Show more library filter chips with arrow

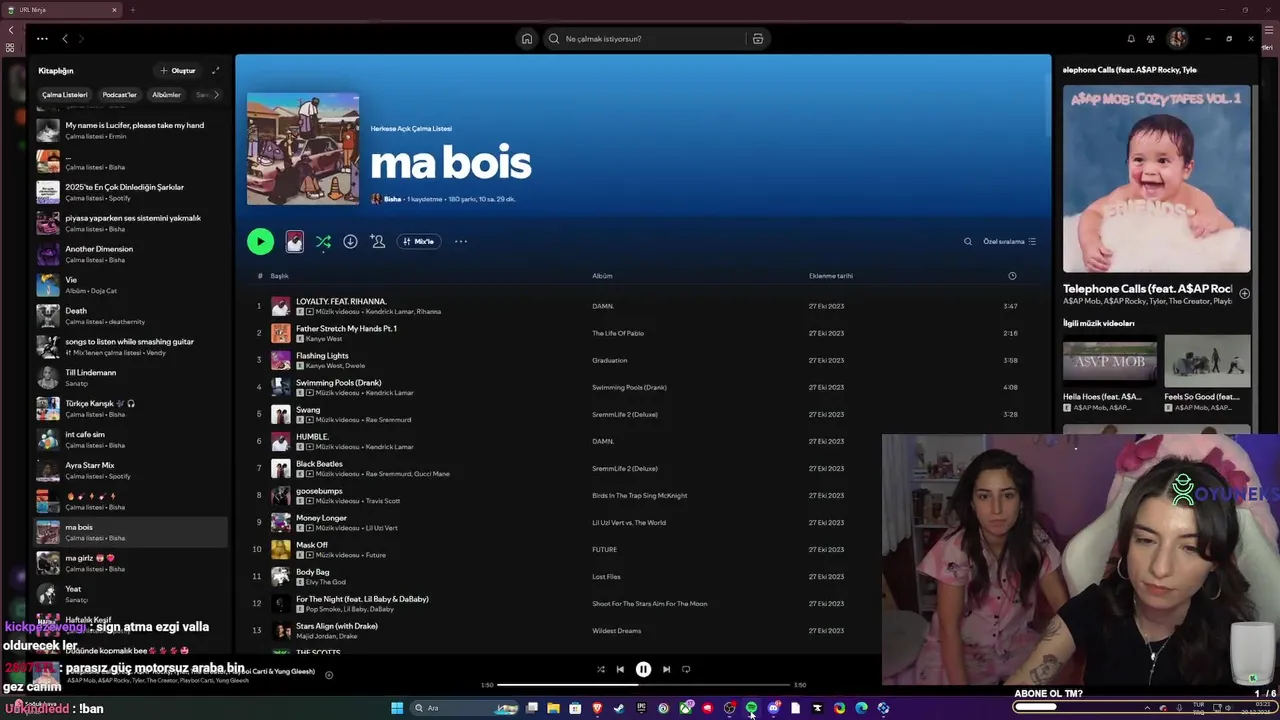coord(216,95)
